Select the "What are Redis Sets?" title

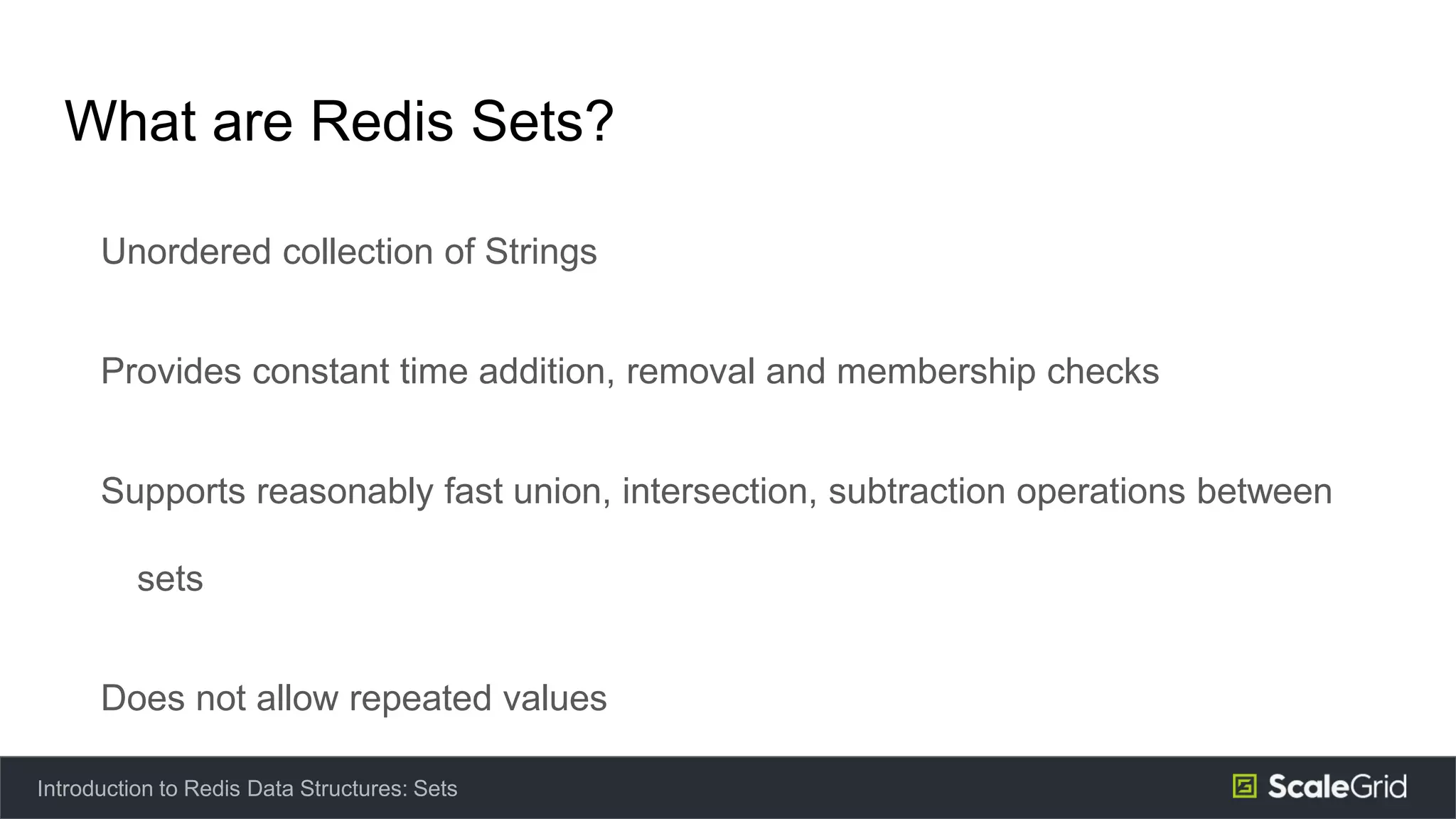[339, 122]
